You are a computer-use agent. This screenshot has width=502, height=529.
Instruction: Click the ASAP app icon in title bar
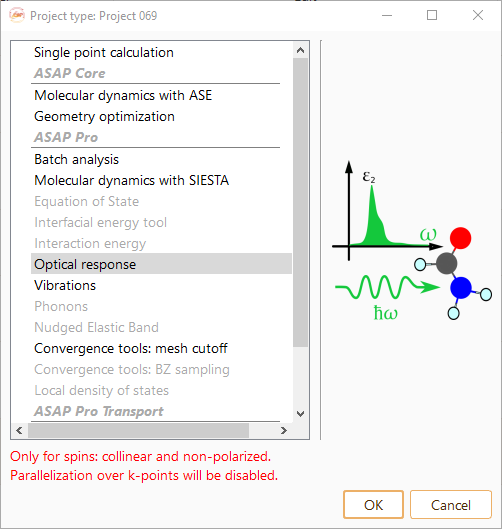[x=17, y=15]
